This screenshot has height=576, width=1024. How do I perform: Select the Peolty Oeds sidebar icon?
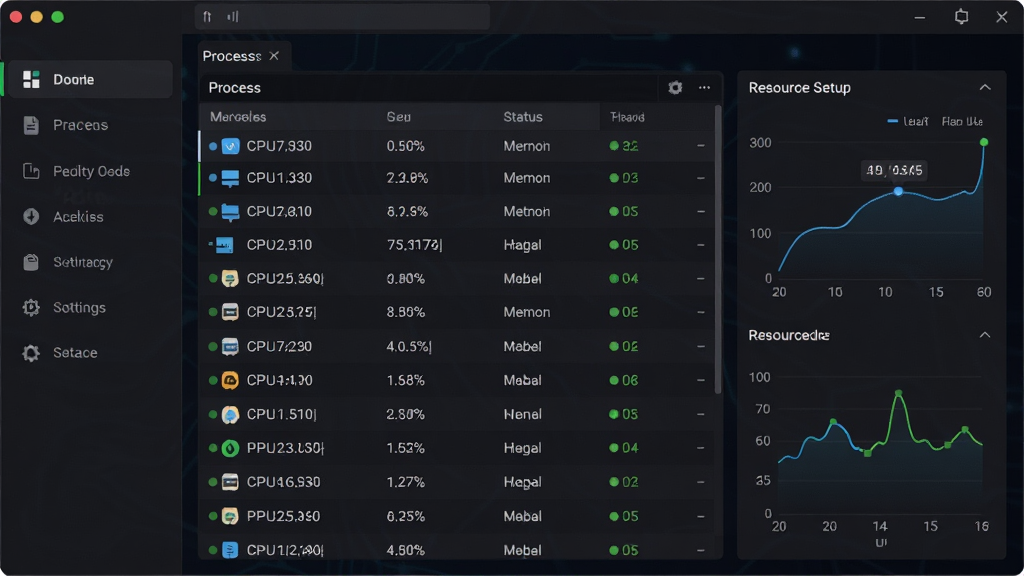31,171
